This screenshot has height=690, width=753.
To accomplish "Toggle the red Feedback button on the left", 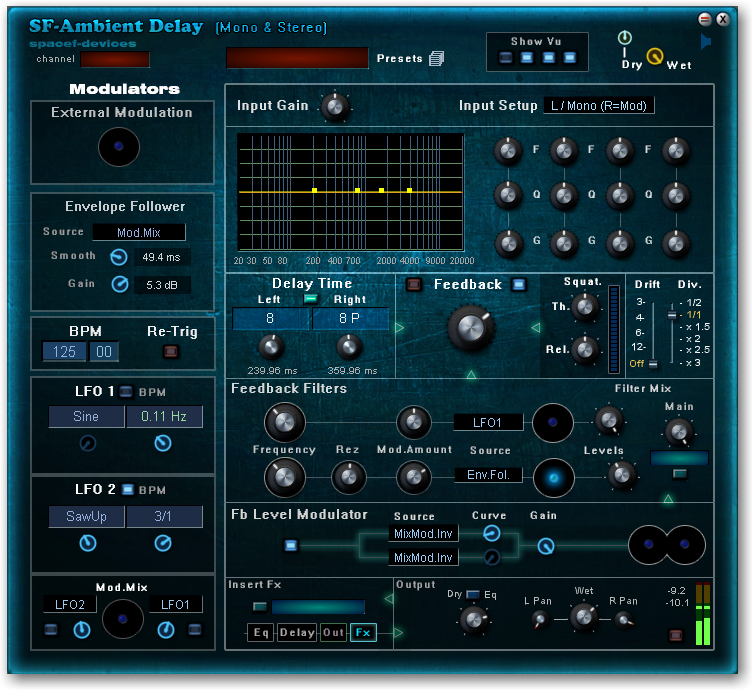I will (413, 284).
